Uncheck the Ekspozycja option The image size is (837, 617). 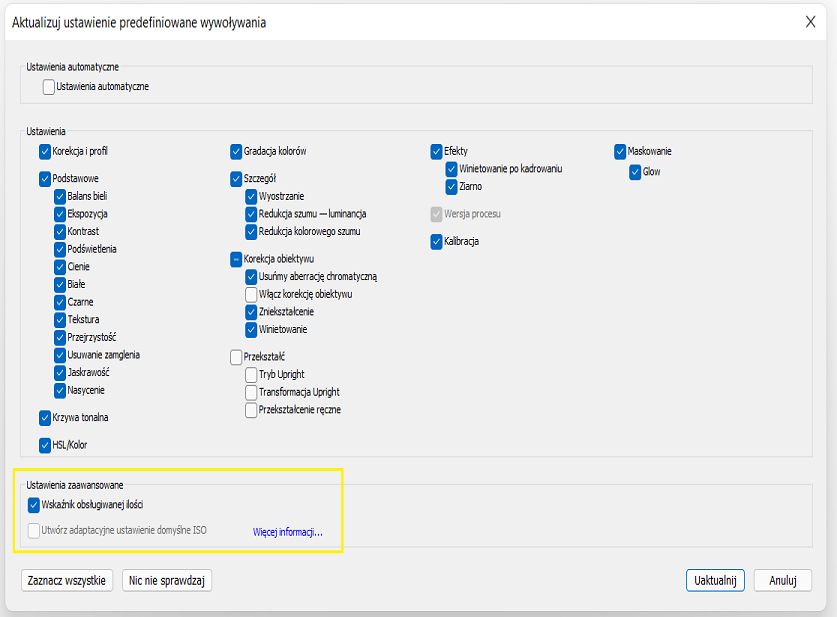coord(60,214)
